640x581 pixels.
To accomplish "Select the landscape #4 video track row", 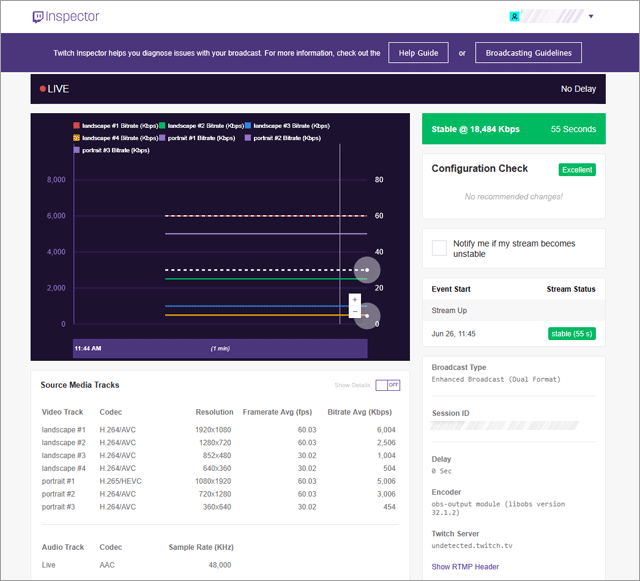I will (x=219, y=468).
